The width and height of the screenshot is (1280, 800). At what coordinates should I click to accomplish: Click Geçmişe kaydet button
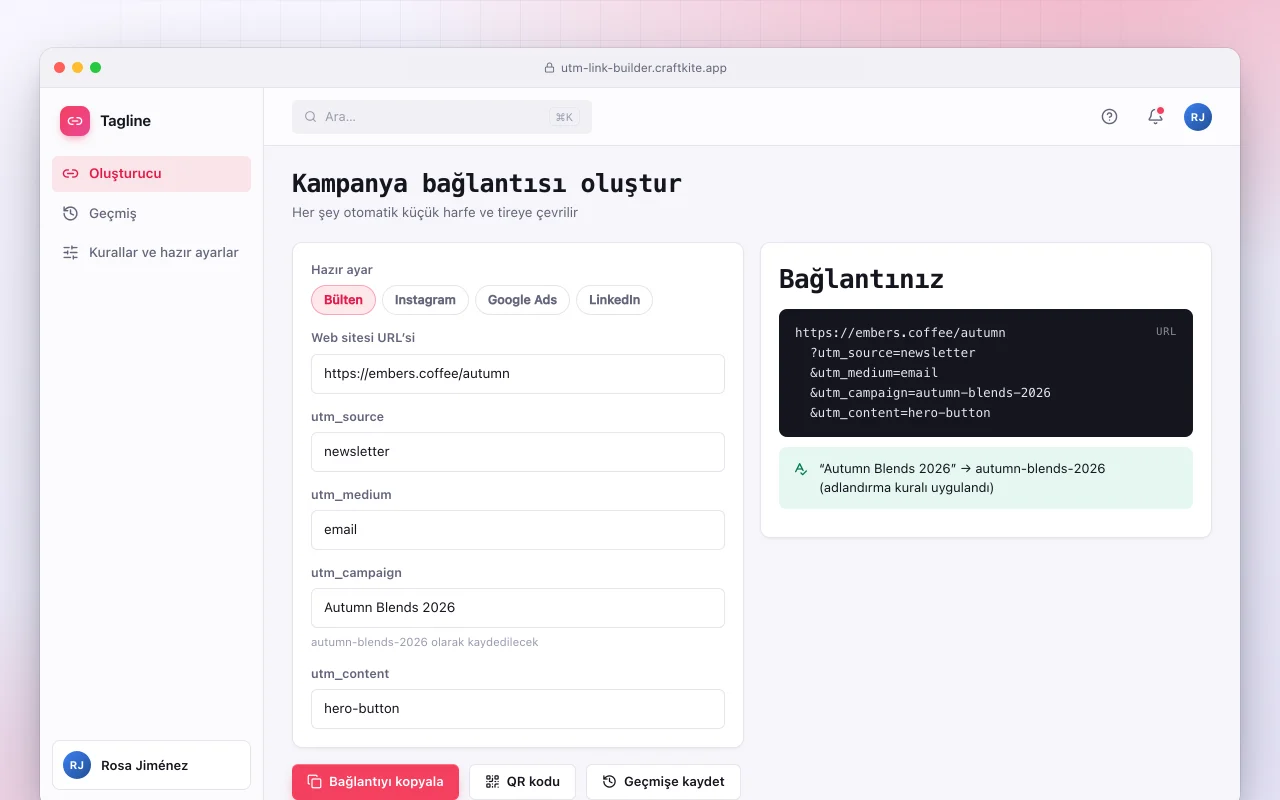[663, 782]
